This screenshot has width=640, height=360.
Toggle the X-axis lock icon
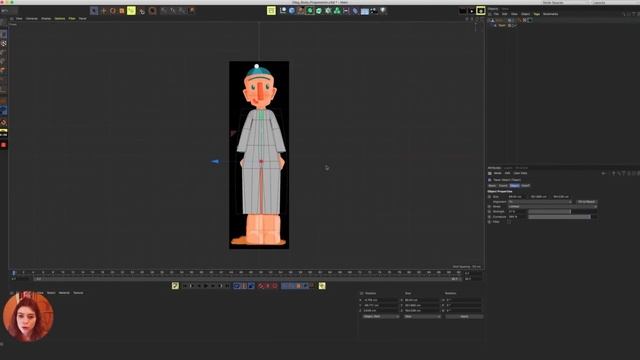164,11
